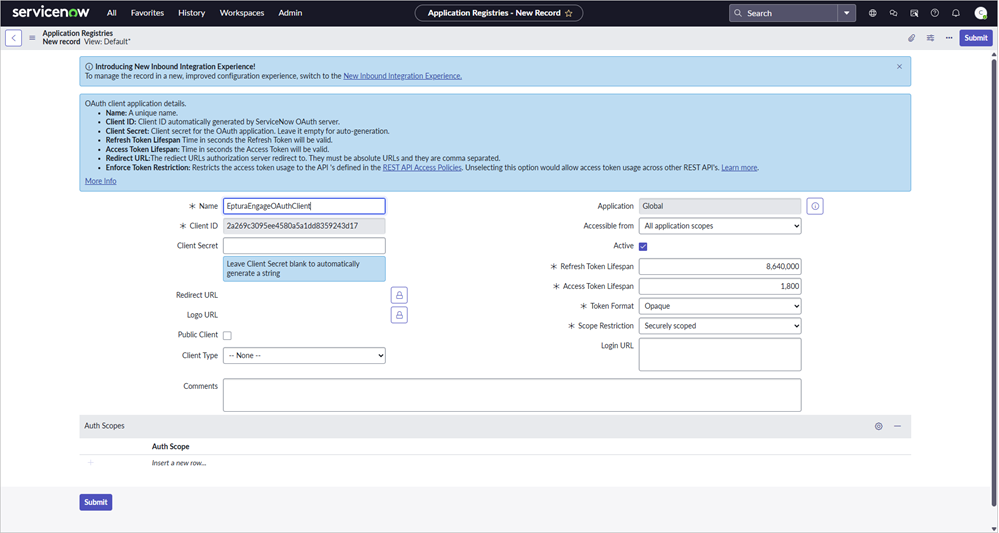Unlock the Logo URL field
This screenshot has height=533, width=999.
click(399, 315)
